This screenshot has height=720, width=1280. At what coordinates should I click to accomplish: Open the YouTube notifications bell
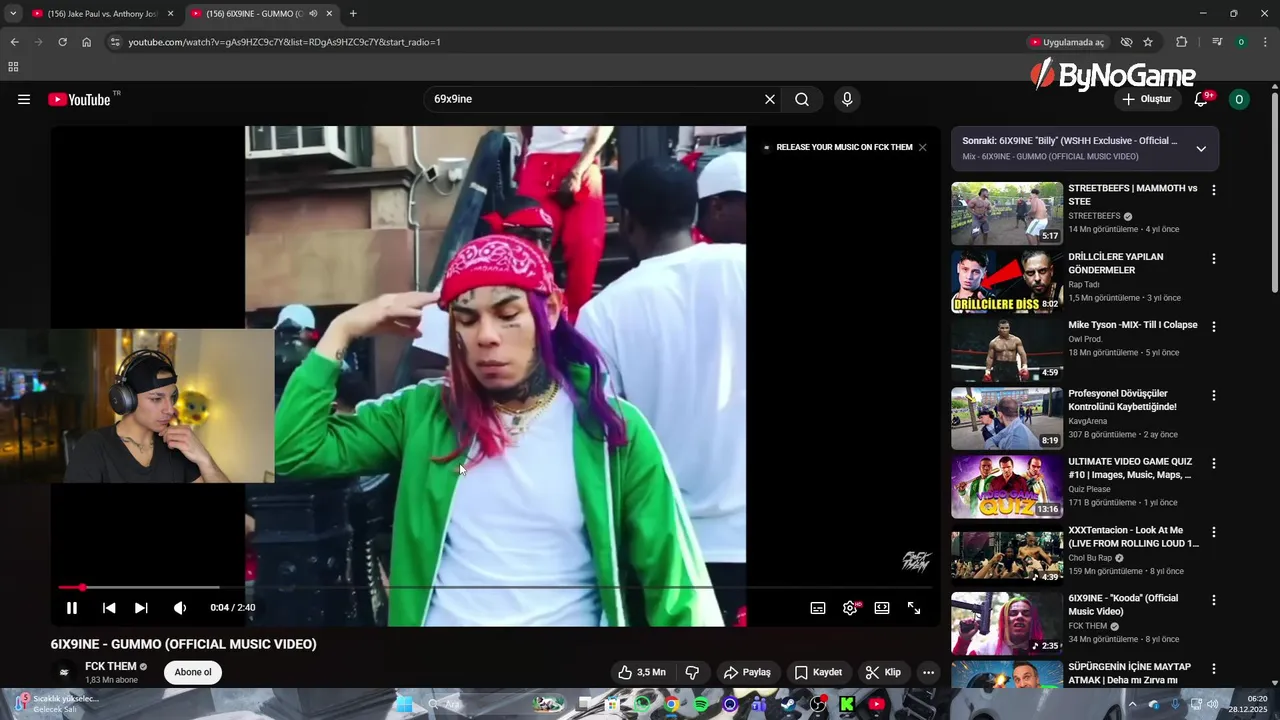(x=1203, y=99)
